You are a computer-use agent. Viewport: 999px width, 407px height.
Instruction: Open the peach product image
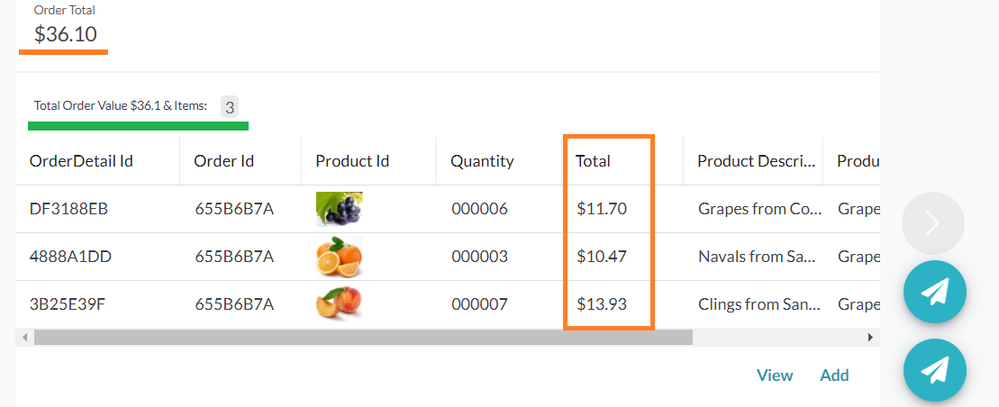(x=340, y=304)
